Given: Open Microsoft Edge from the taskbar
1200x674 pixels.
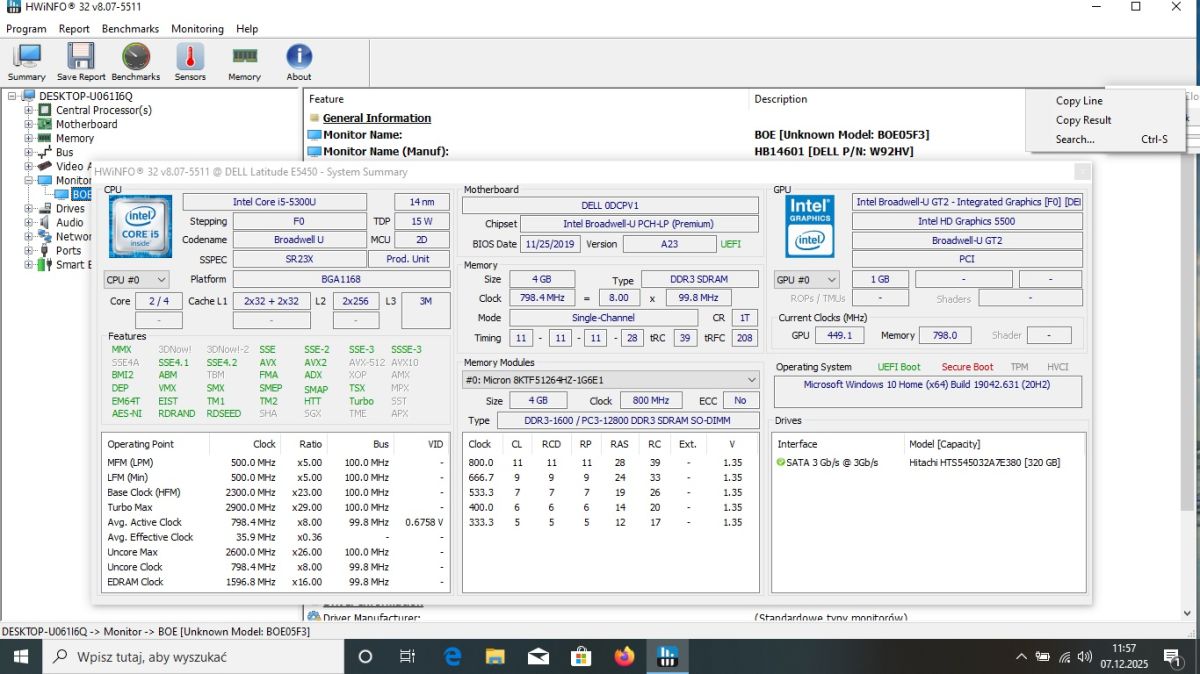Looking at the screenshot, I should [x=452, y=657].
